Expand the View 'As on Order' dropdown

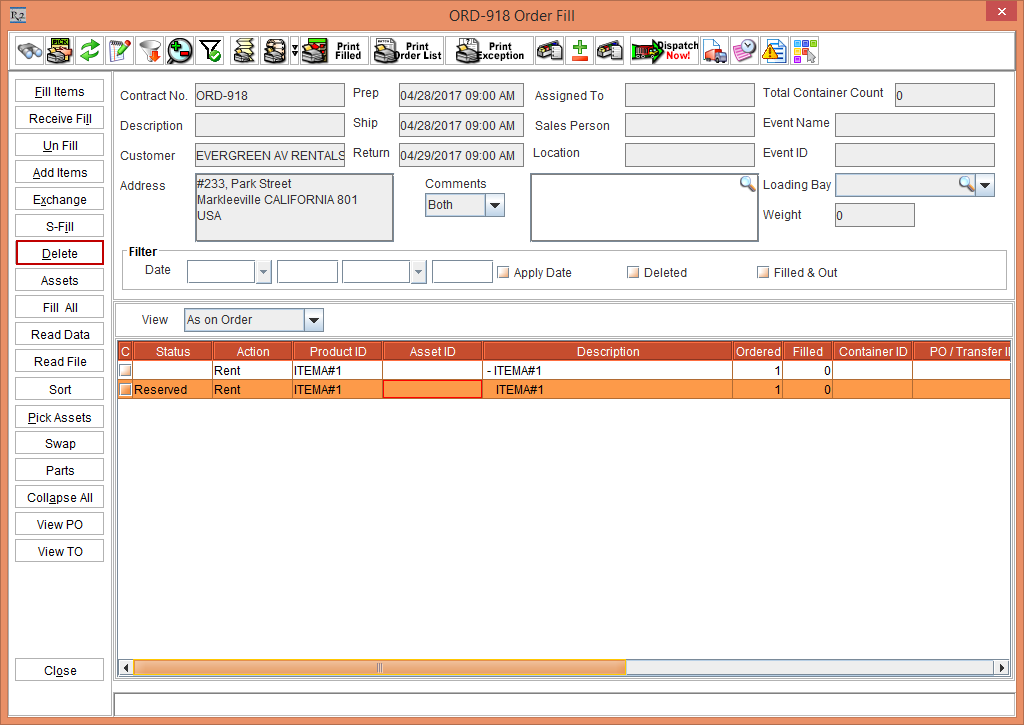[x=313, y=320]
